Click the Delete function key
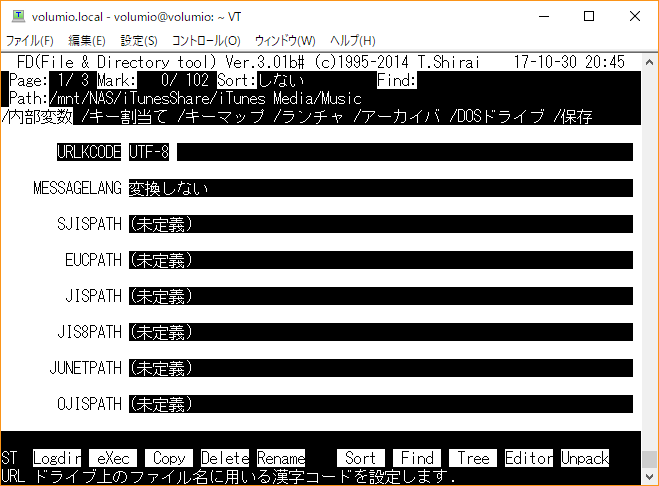 click(x=225, y=458)
